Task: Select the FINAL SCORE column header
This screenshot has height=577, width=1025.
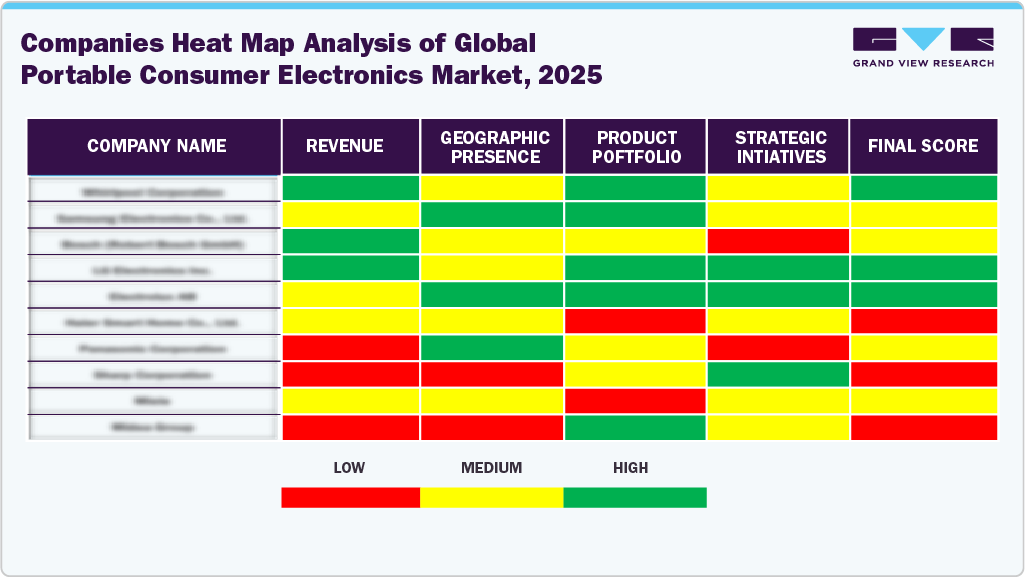Action: (x=923, y=146)
